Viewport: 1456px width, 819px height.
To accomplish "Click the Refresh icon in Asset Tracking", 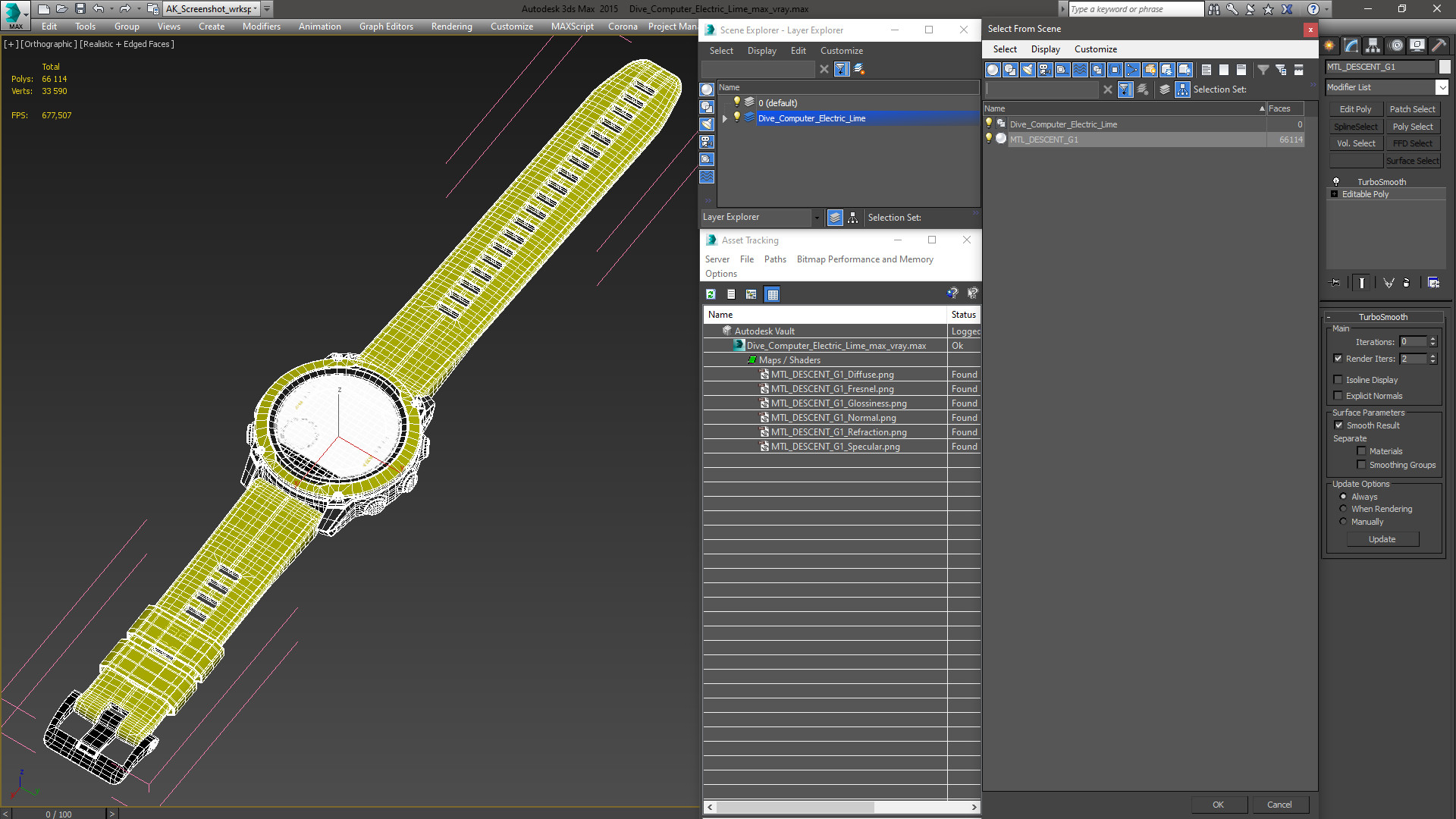I will [711, 294].
